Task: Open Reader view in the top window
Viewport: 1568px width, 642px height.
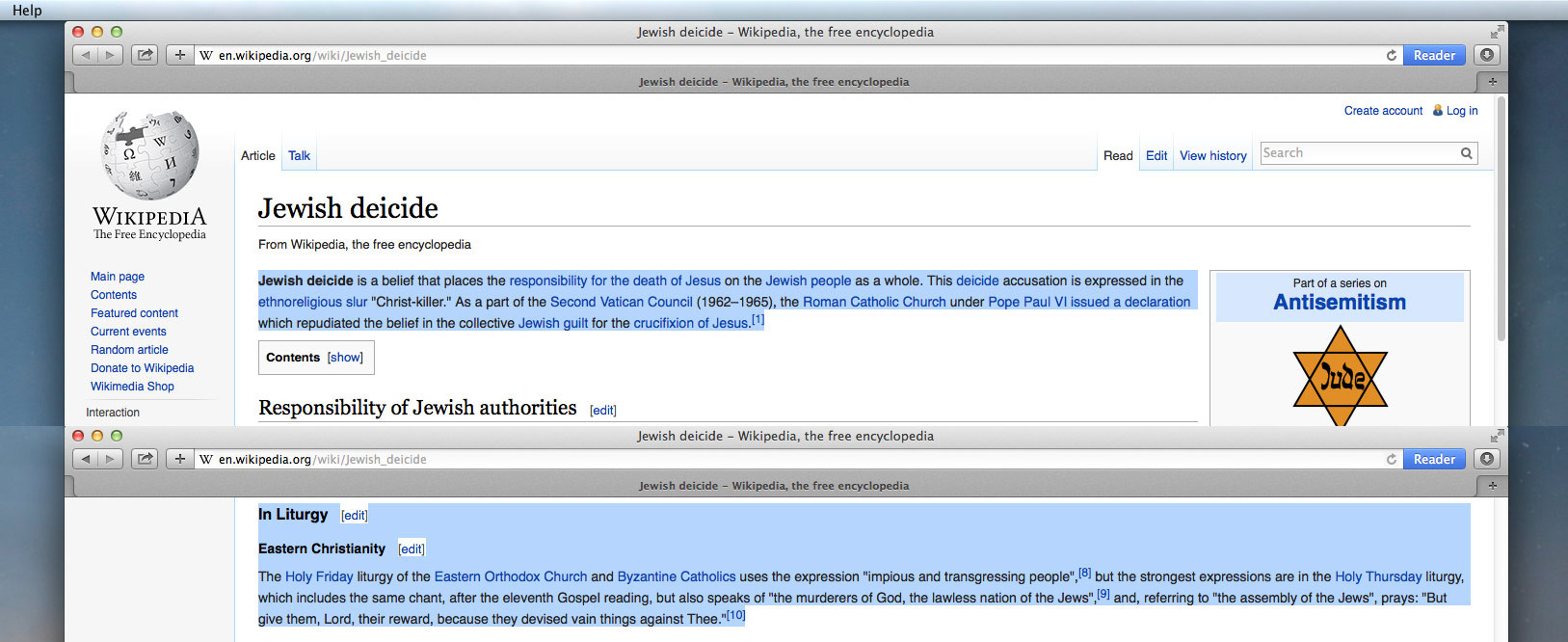Action: point(1434,55)
